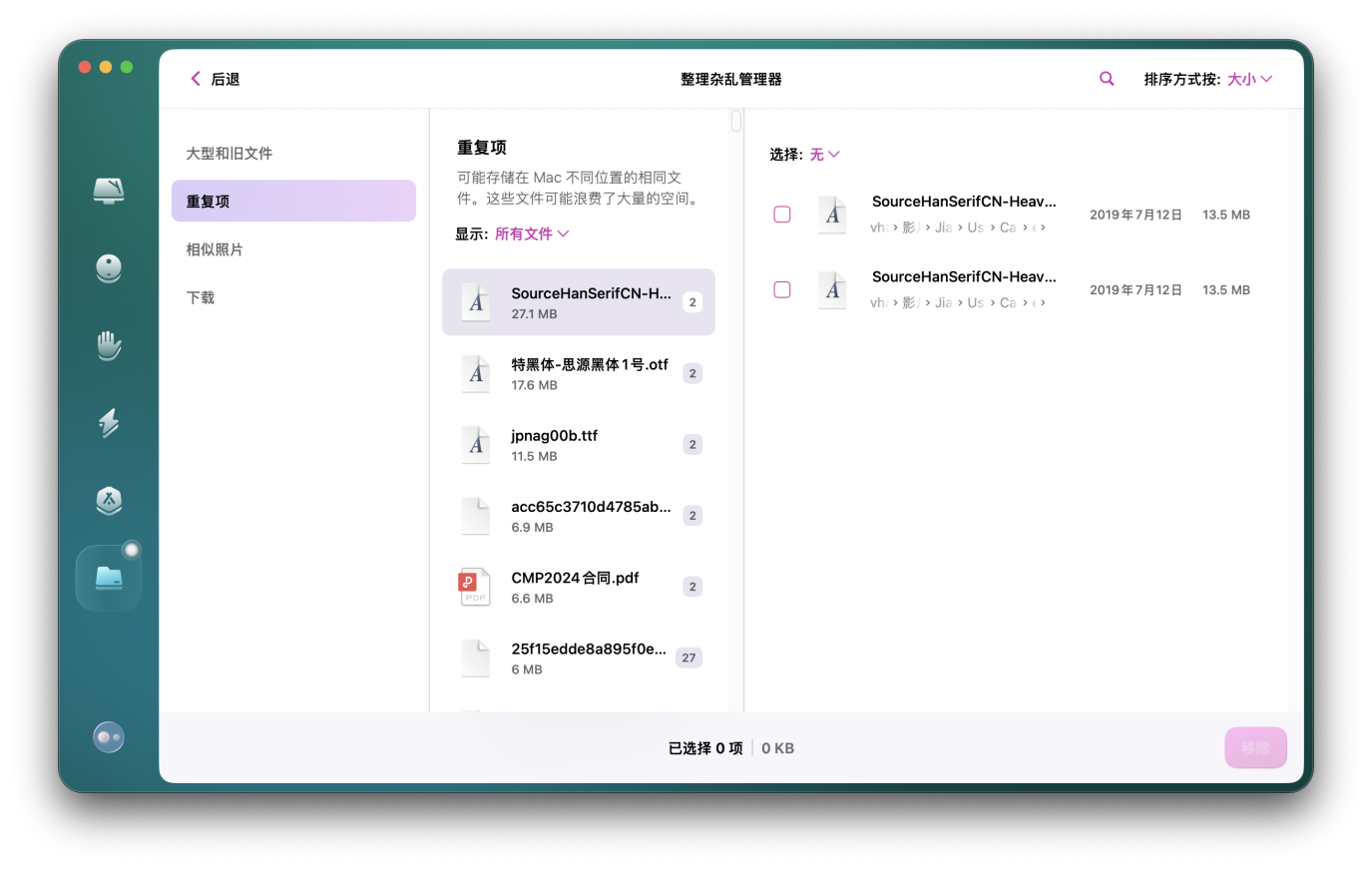Select the 25f15edde8a895f0e... duplicate group
The image size is (1372, 870).
click(579, 658)
